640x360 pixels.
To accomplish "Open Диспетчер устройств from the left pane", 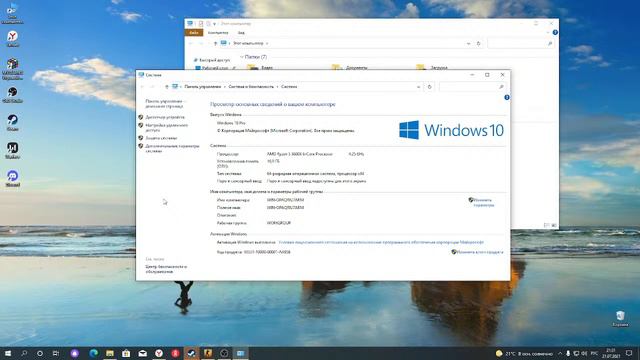I will point(165,117).
